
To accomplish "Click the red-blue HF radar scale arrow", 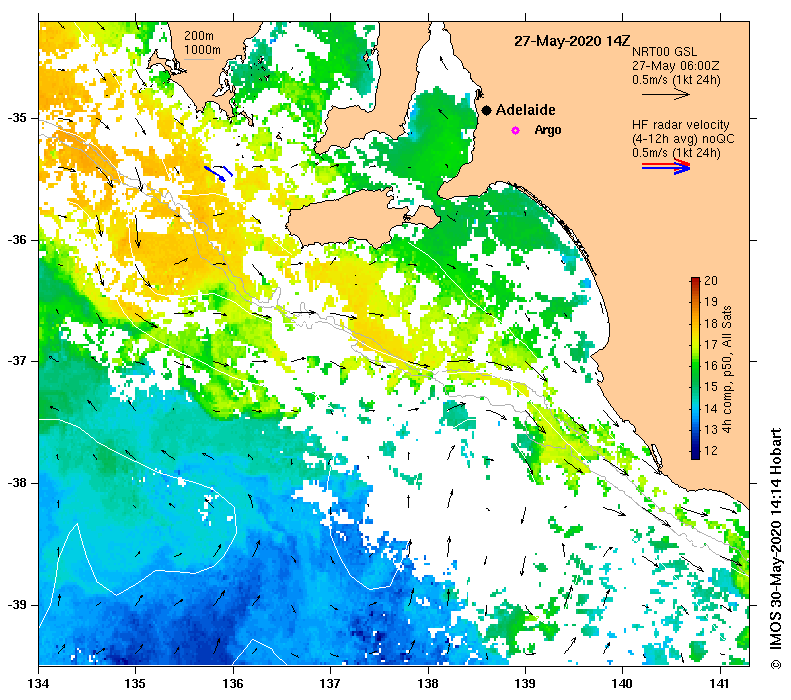I will tap(666, 167).
